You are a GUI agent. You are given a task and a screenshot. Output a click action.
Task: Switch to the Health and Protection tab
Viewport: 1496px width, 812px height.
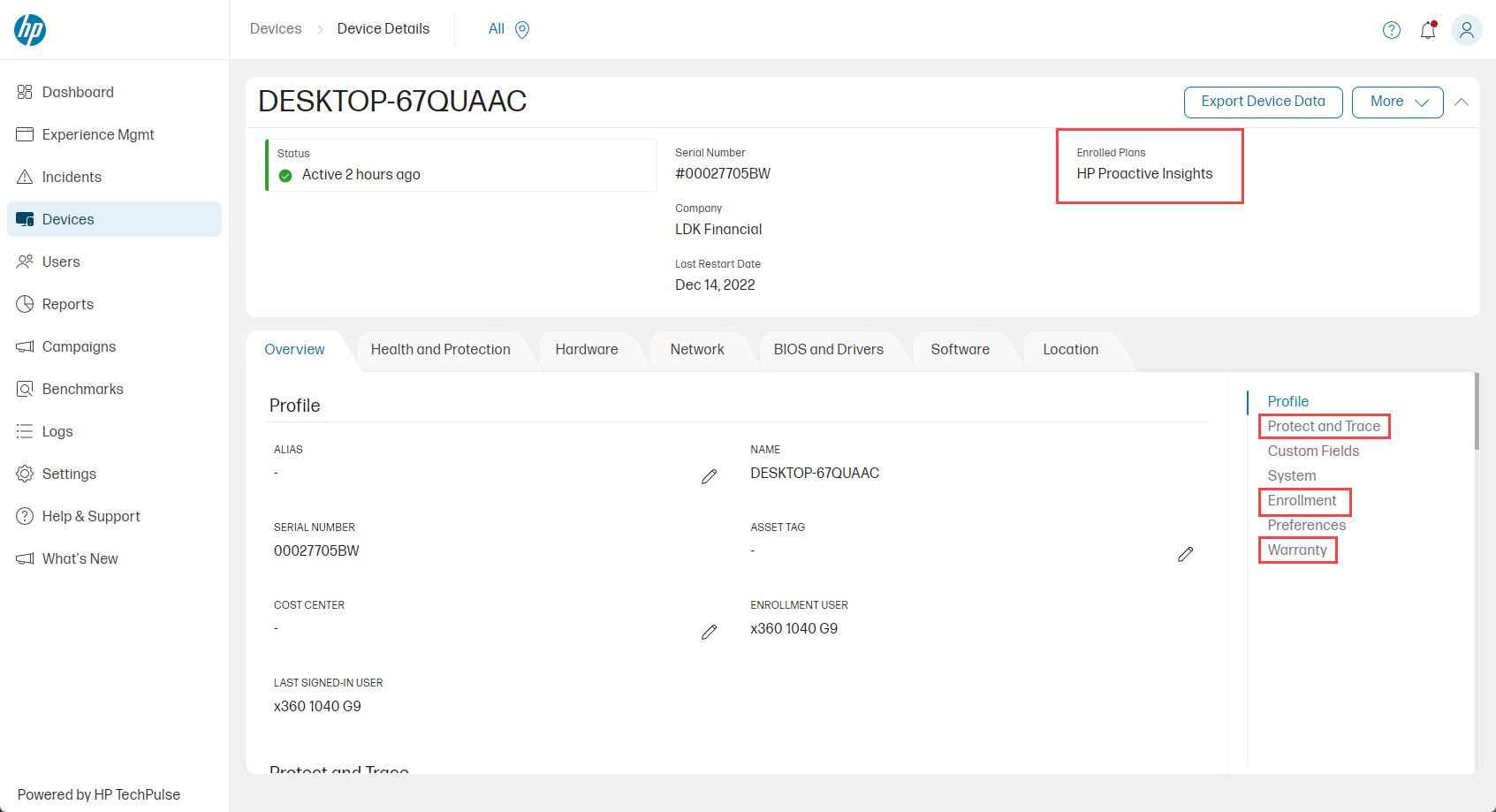tap(440, 350)
